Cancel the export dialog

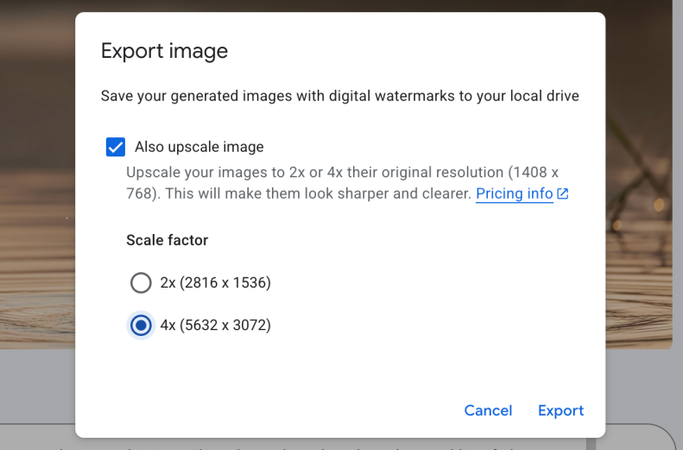tap(488, 410)
